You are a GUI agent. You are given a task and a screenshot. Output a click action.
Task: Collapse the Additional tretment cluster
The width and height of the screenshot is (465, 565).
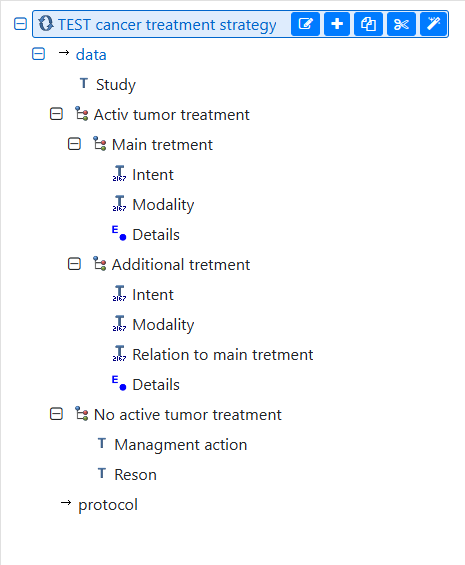tap(74, 264)
